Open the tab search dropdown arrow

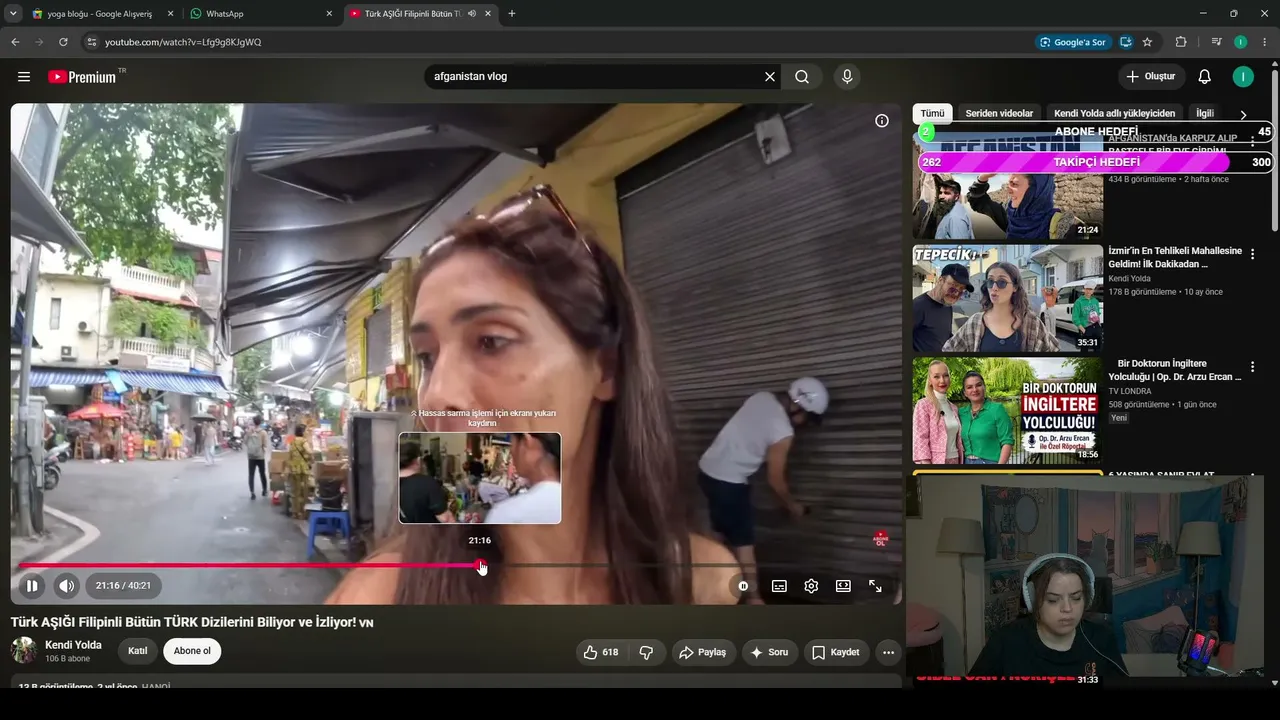click(13, 14)
